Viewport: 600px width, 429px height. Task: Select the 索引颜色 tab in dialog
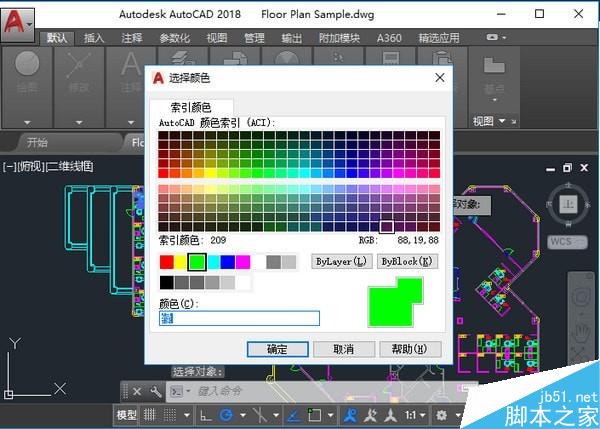191,107
